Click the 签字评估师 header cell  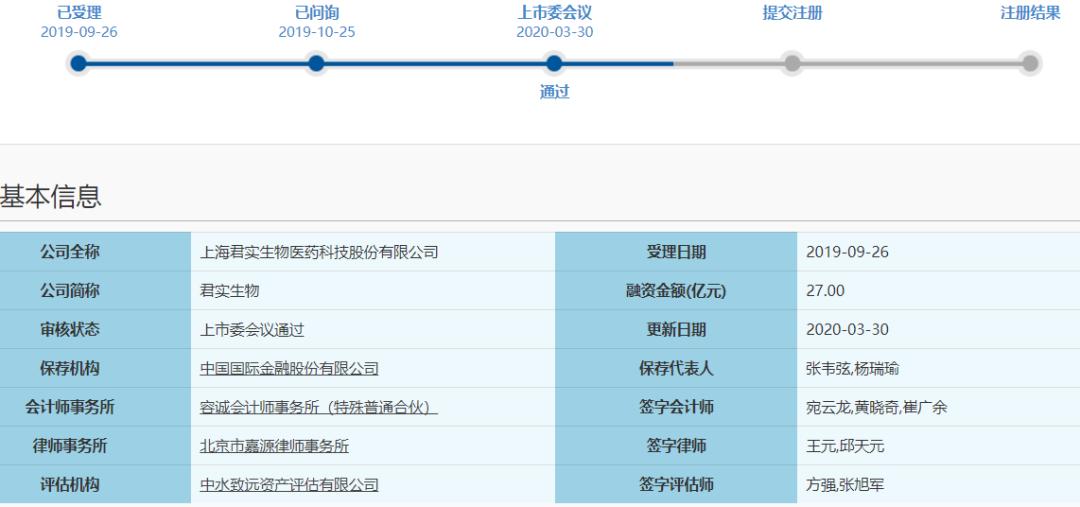[676, 485]
